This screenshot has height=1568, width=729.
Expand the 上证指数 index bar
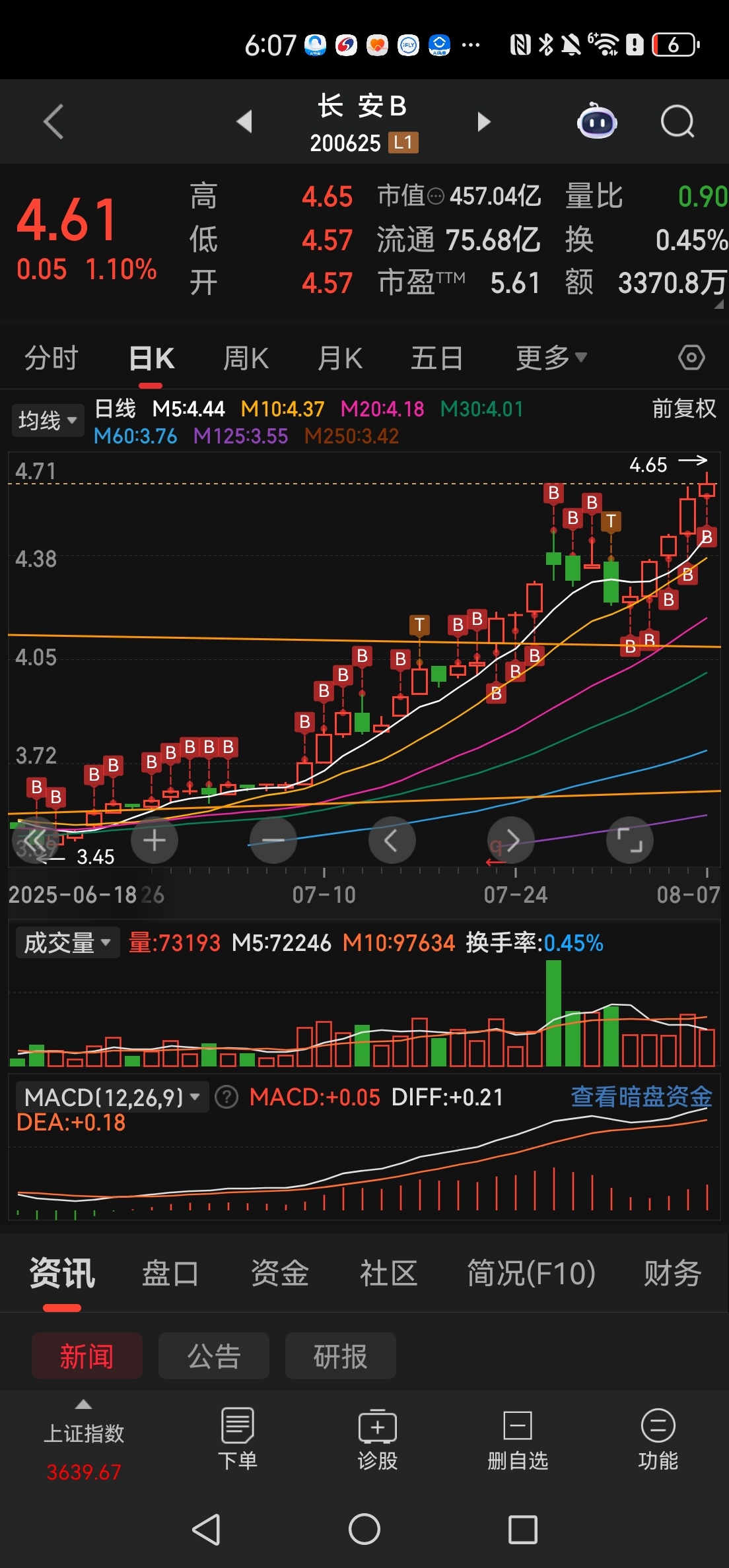[83, 1404]
